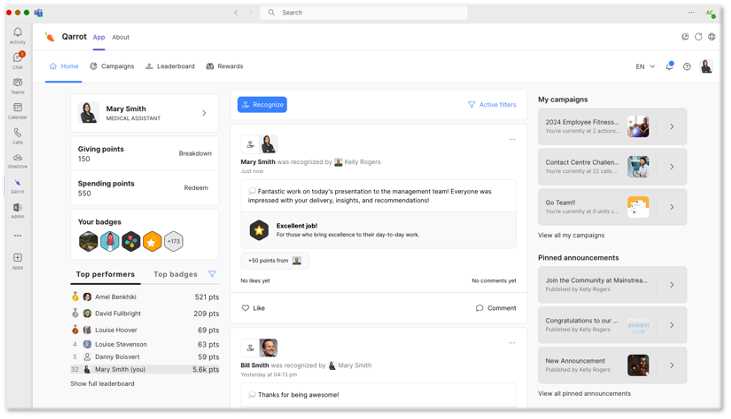The image size is (731, 419).
Task: Click Louise Stevenson leaderboard row
Action: 145,344
